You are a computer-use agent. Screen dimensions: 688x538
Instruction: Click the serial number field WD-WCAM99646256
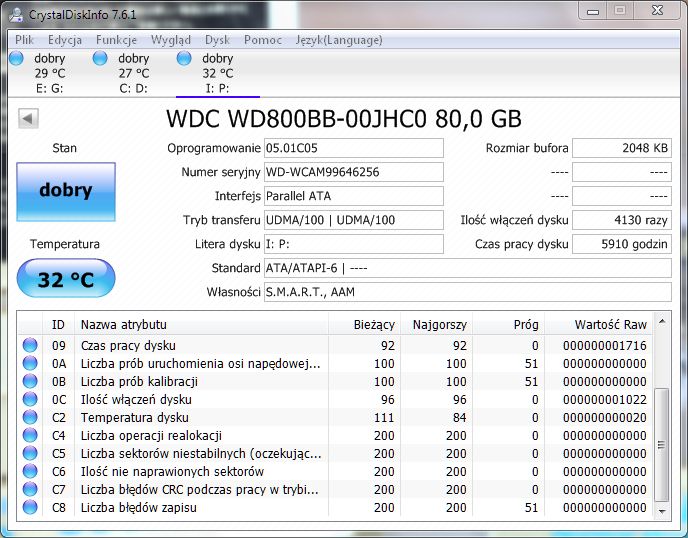pos(354,172)
